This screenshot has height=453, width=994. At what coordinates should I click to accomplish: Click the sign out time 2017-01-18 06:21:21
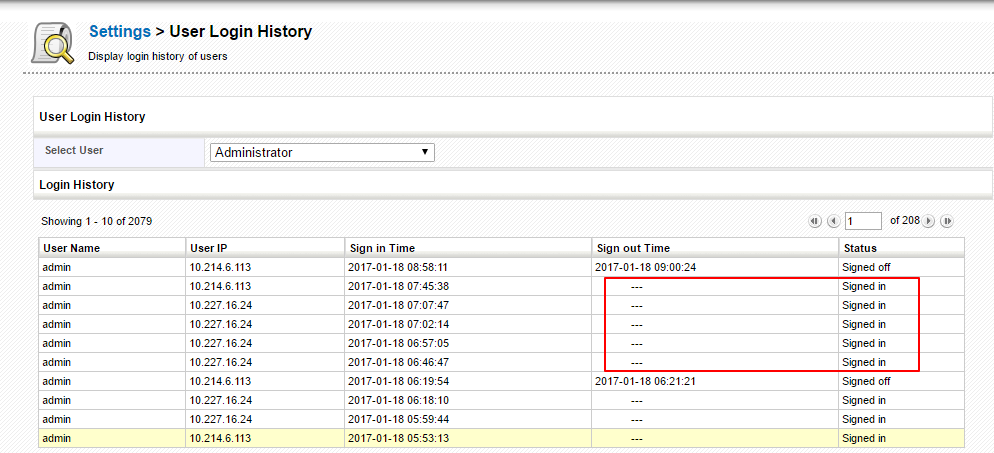647,381
